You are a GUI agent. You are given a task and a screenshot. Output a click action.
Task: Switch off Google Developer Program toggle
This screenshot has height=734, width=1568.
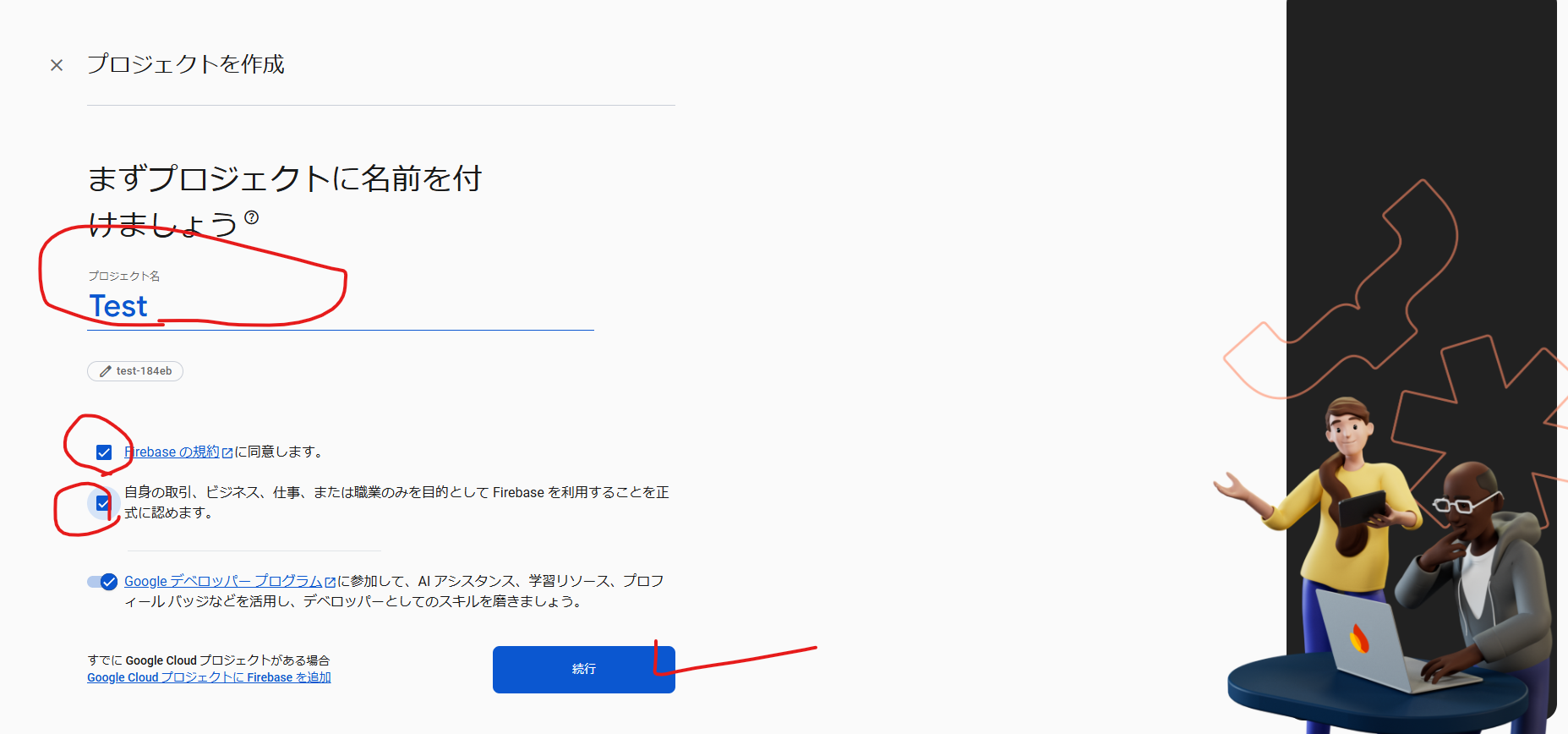tap(102, 582)
